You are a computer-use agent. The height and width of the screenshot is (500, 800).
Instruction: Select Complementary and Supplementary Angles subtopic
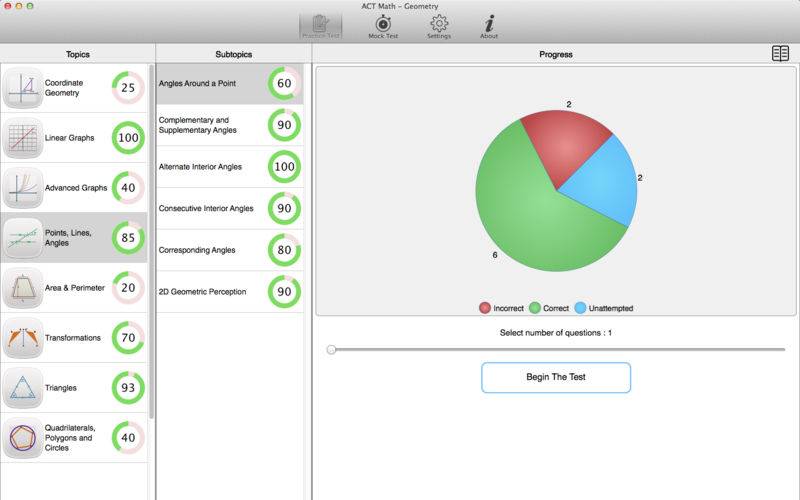tap(230, 126)
